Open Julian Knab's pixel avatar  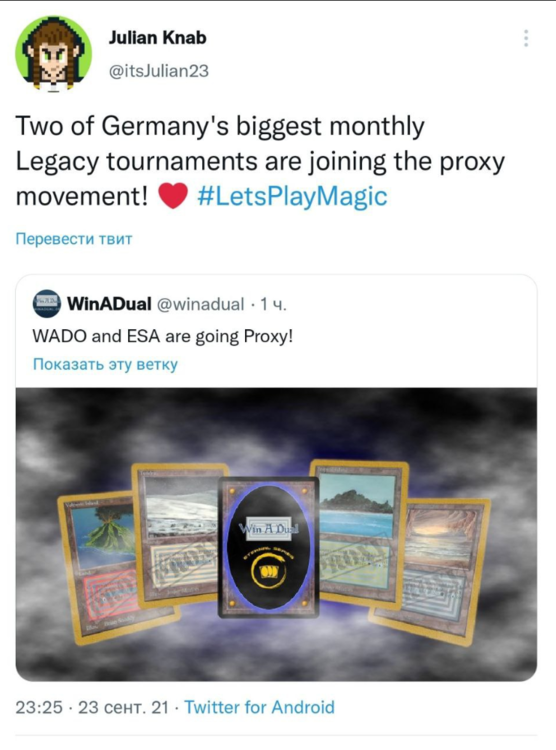click(54, 54)
